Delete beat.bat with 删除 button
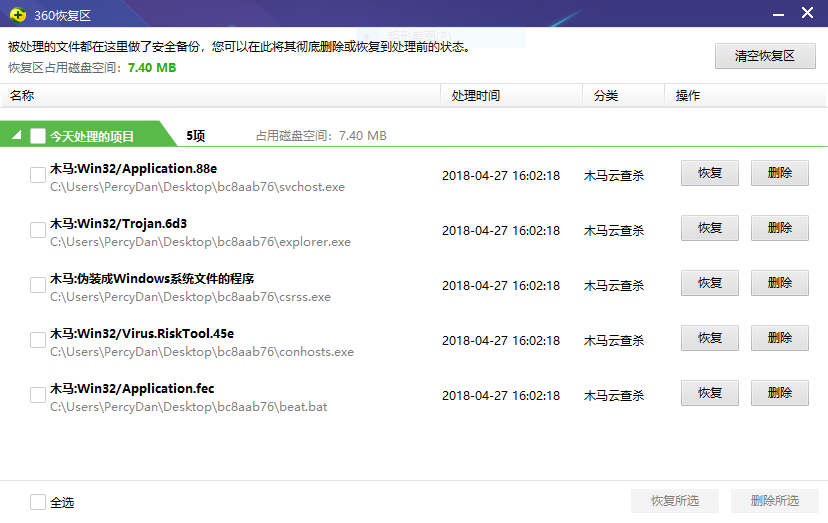 pos(780,393)
